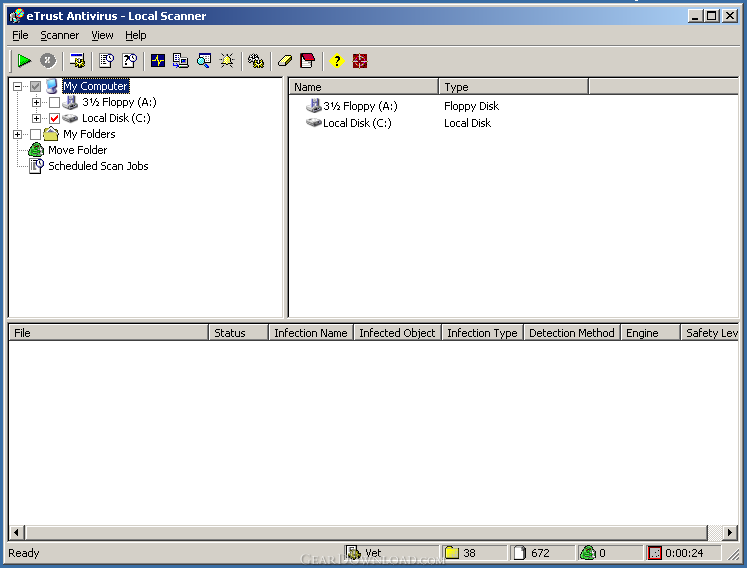Click the Scheduled Scan Jobs icon

coord(36,166)
